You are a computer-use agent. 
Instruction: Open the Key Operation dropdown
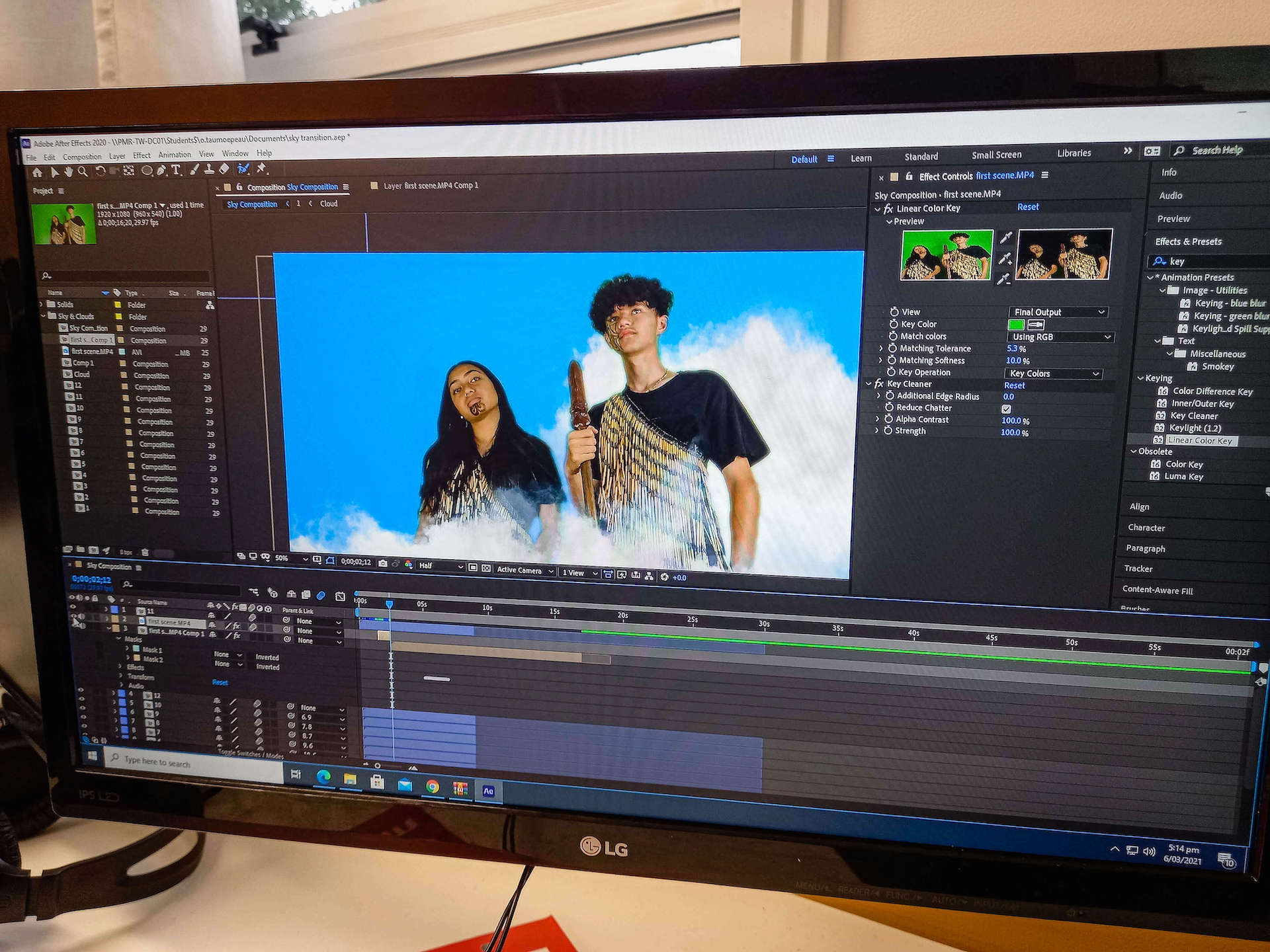pyautogui.click(x=1054, y=374)
